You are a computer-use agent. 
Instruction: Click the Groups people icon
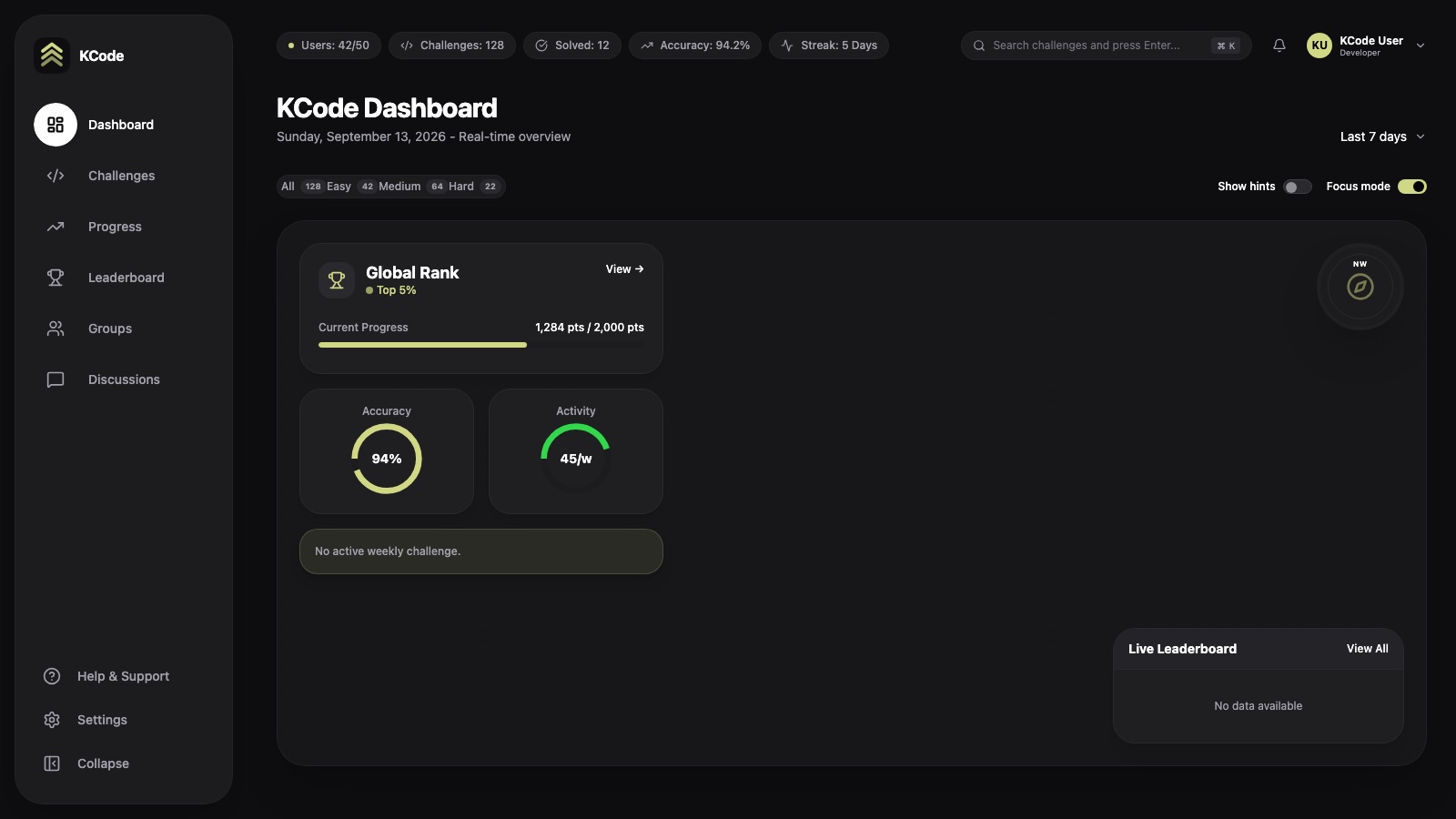coord(56,329)
